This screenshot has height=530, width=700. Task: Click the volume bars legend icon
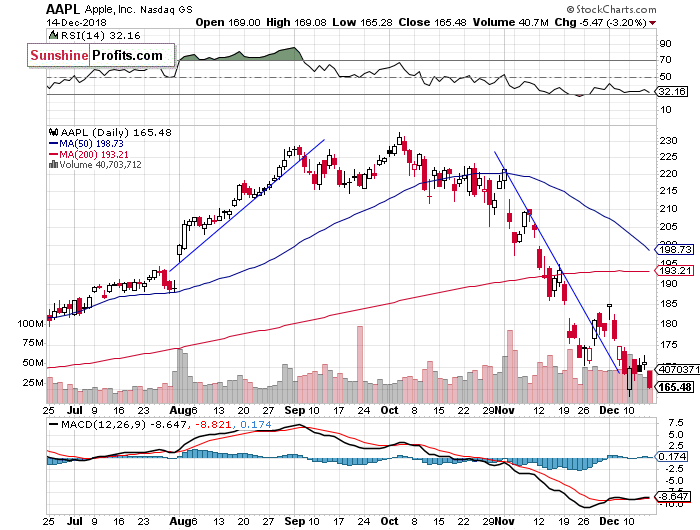(54, 164)
